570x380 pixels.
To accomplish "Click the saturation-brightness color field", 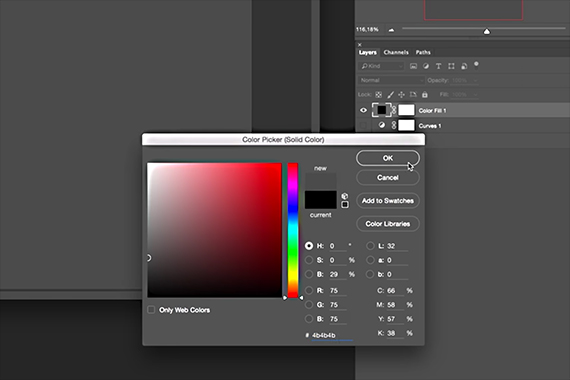I will tap(214, 230).
